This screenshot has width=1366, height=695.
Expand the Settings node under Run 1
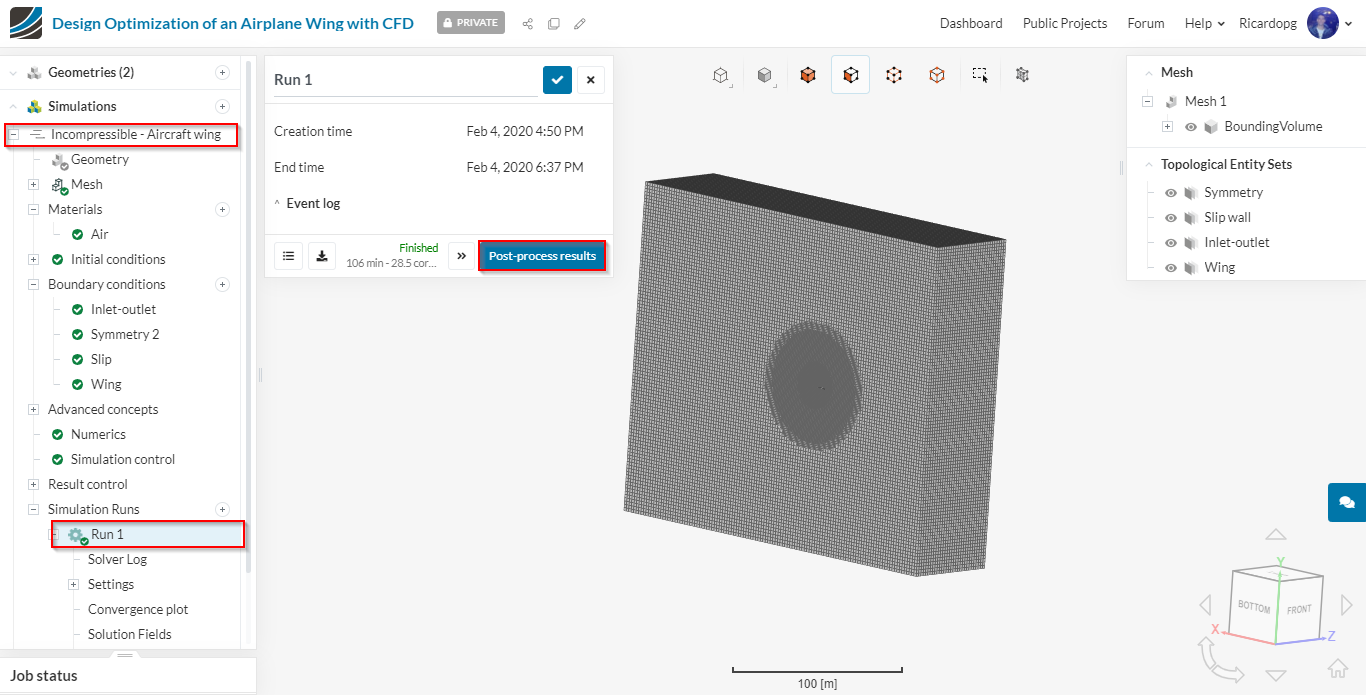73,584
